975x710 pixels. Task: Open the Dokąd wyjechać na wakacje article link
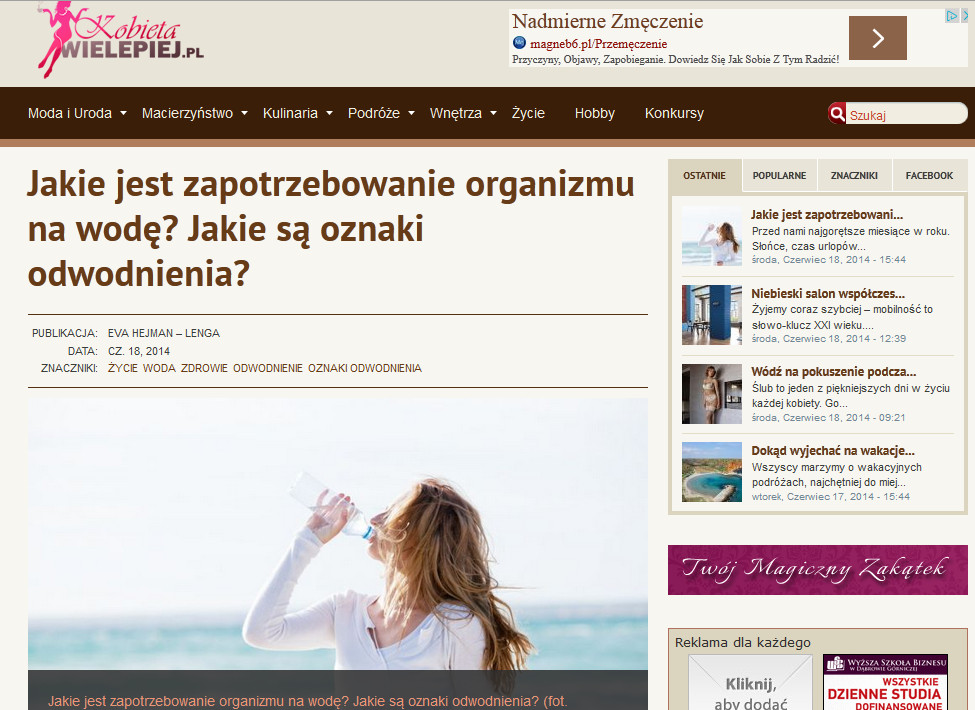[833, 451]
